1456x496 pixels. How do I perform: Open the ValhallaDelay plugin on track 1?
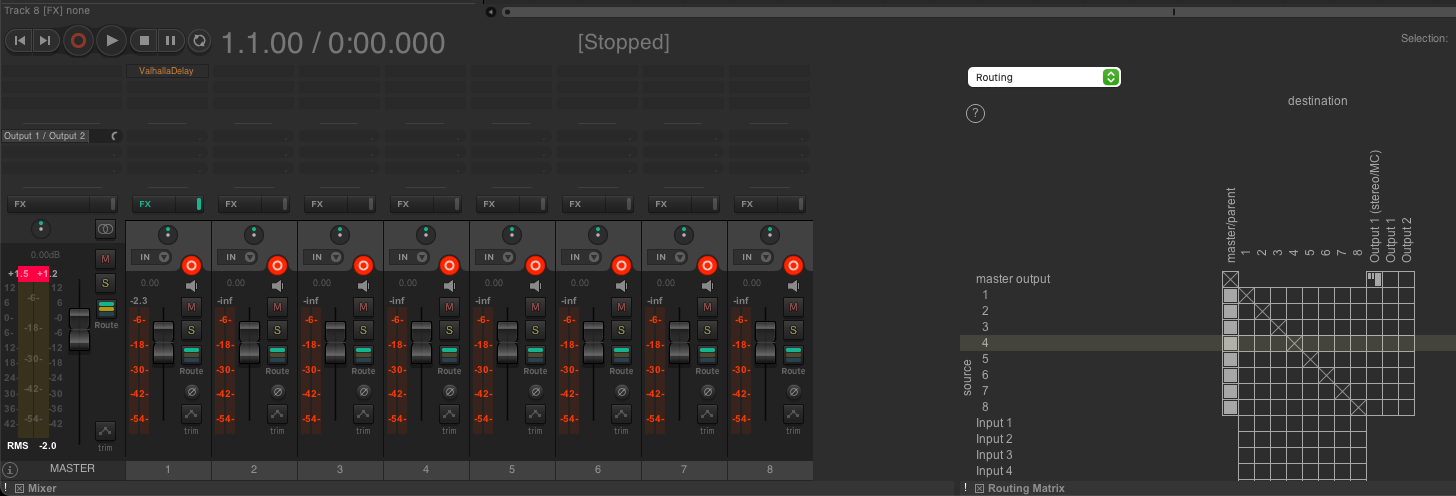167,71
